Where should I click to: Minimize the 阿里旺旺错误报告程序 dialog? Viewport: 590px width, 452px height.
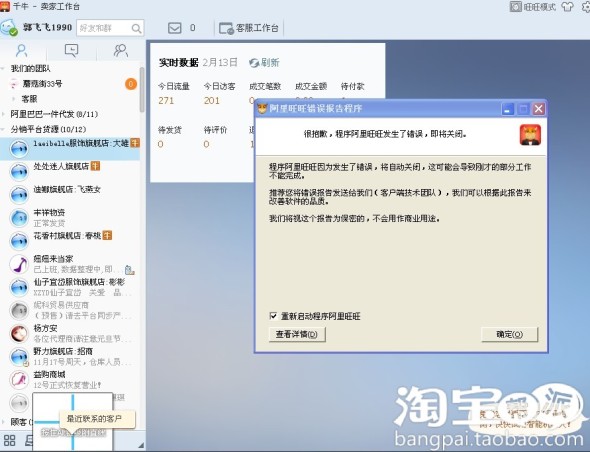(x=508, y=109)
